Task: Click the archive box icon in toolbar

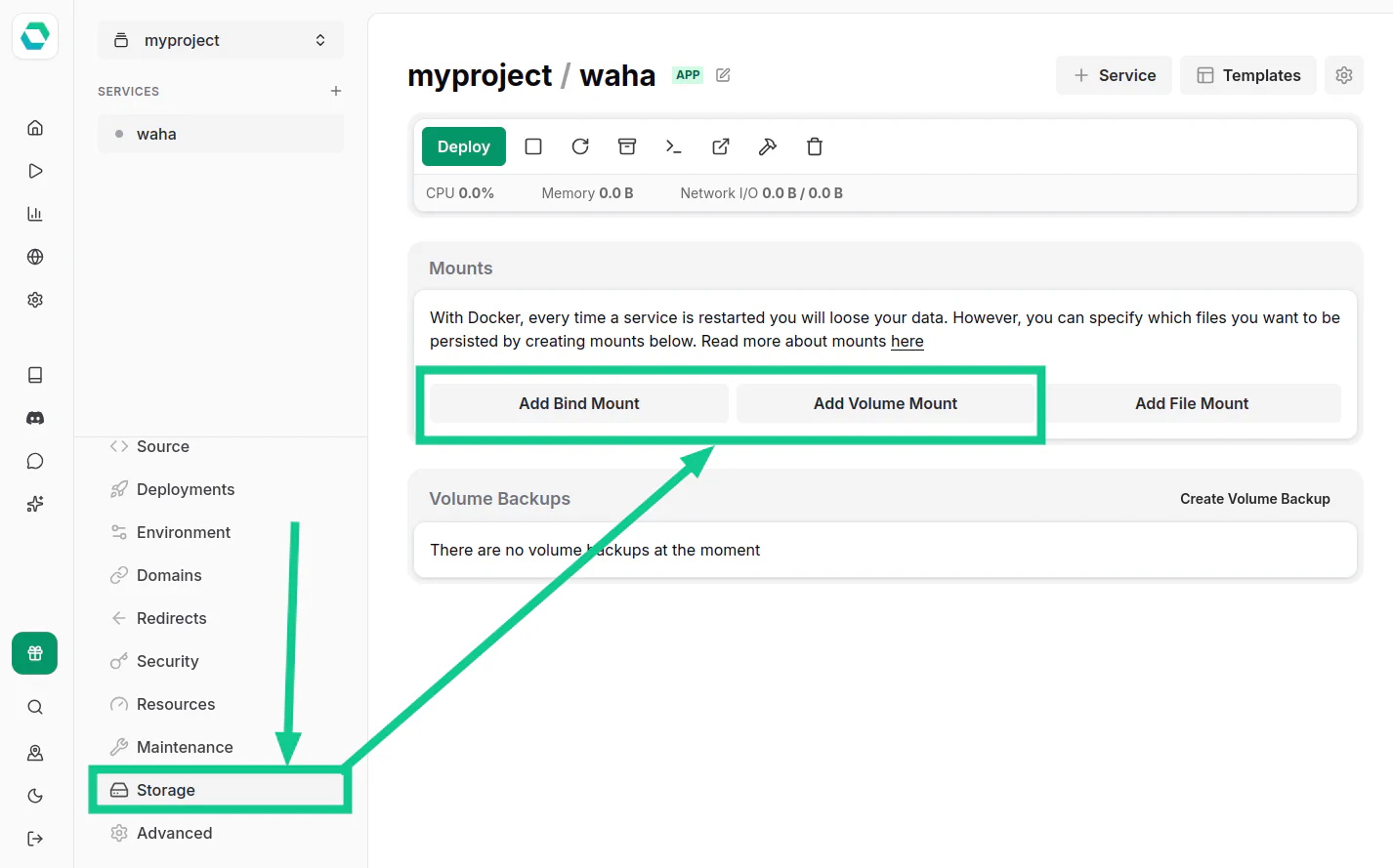Action: tap(627, 146)
